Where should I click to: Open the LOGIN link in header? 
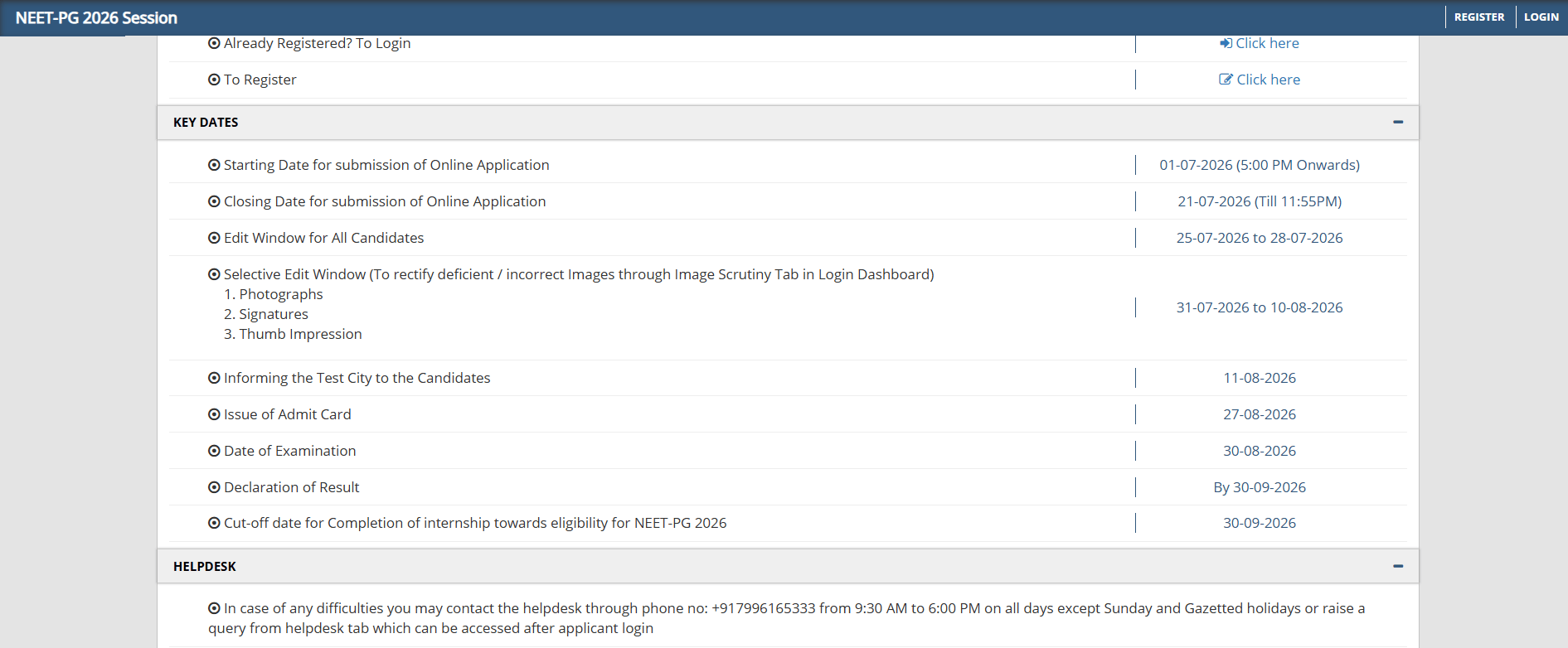coord(1541,17)
